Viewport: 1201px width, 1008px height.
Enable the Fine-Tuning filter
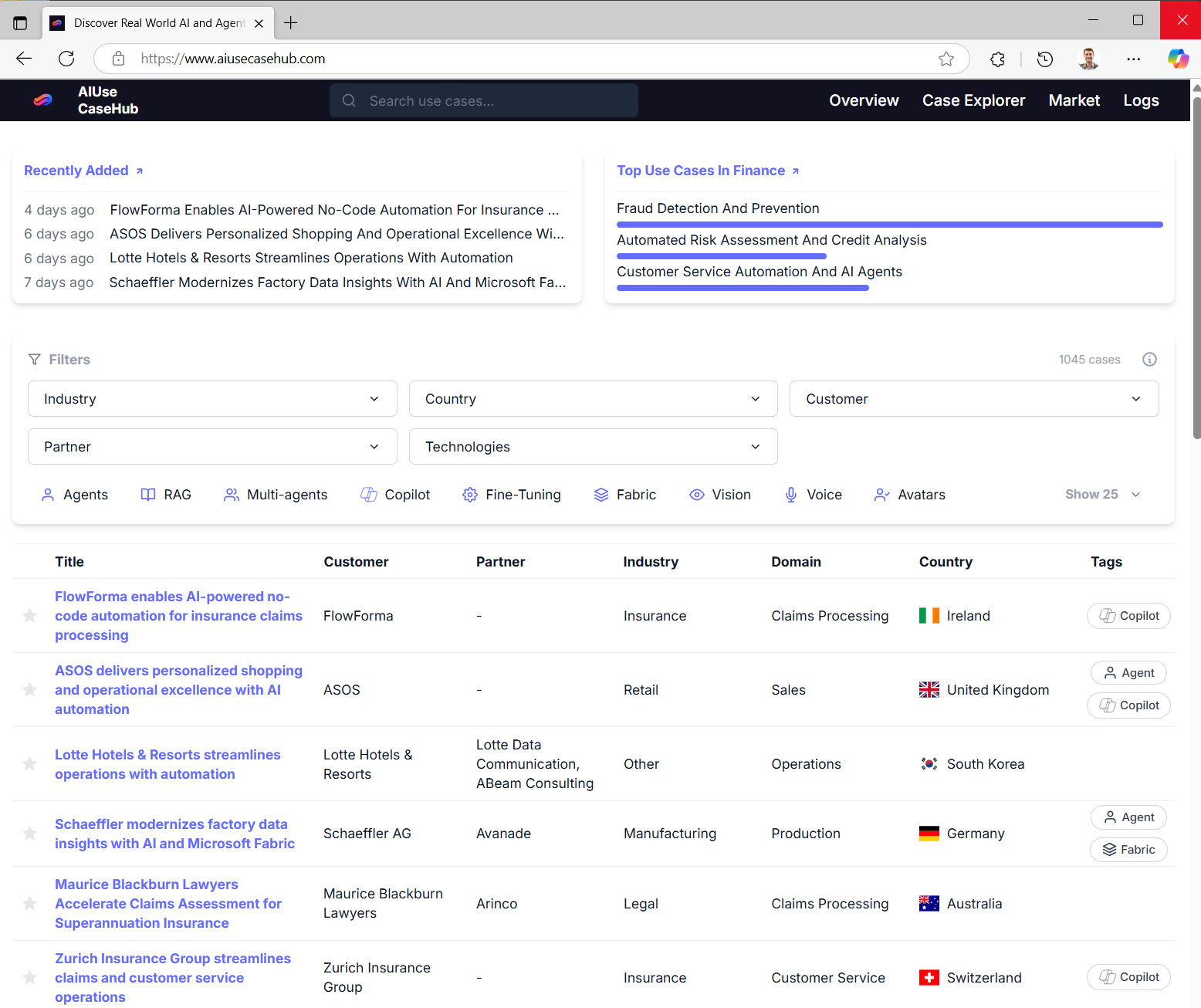point(512,495)
